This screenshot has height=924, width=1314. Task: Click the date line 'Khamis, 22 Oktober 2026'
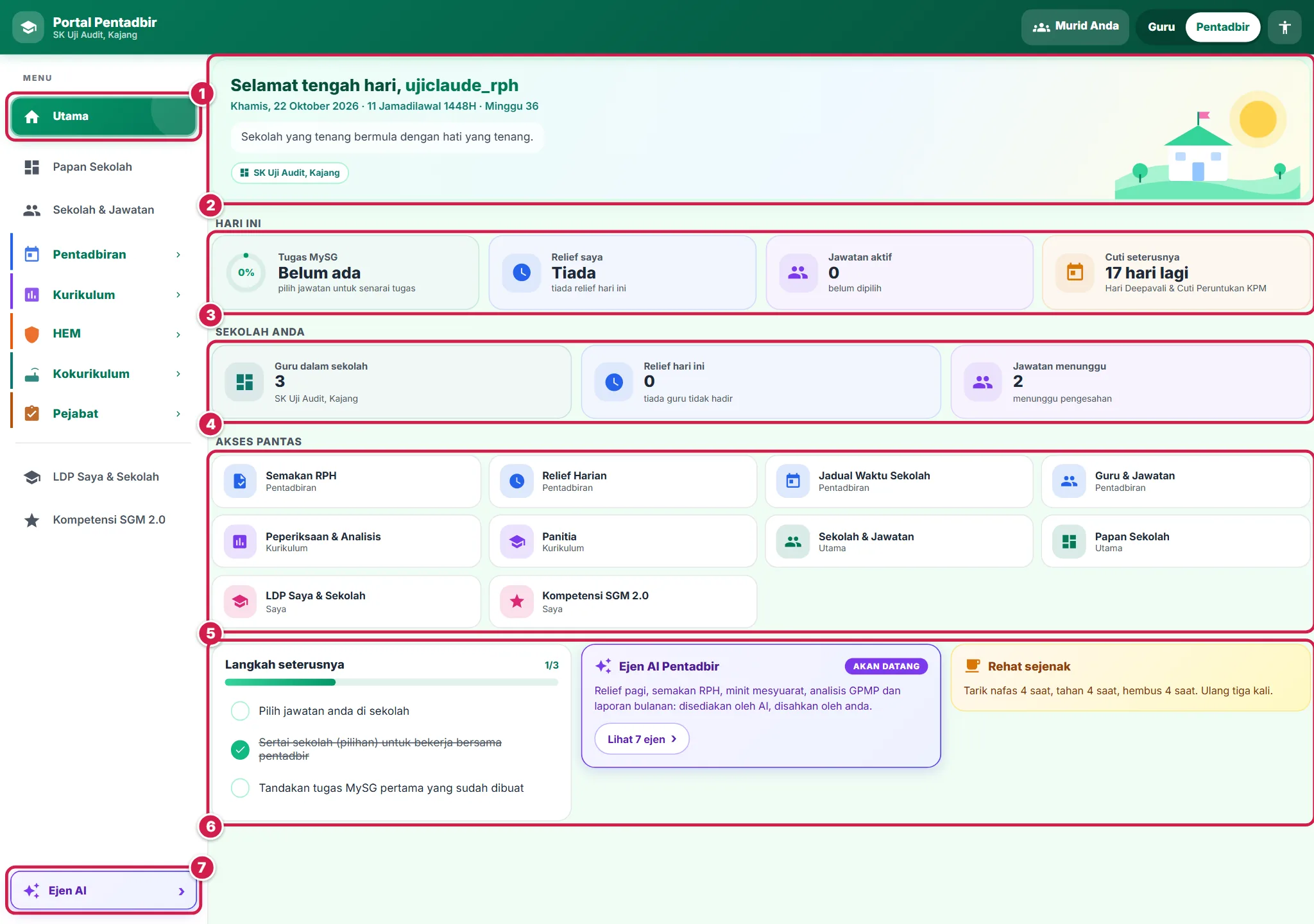point(294,106)
